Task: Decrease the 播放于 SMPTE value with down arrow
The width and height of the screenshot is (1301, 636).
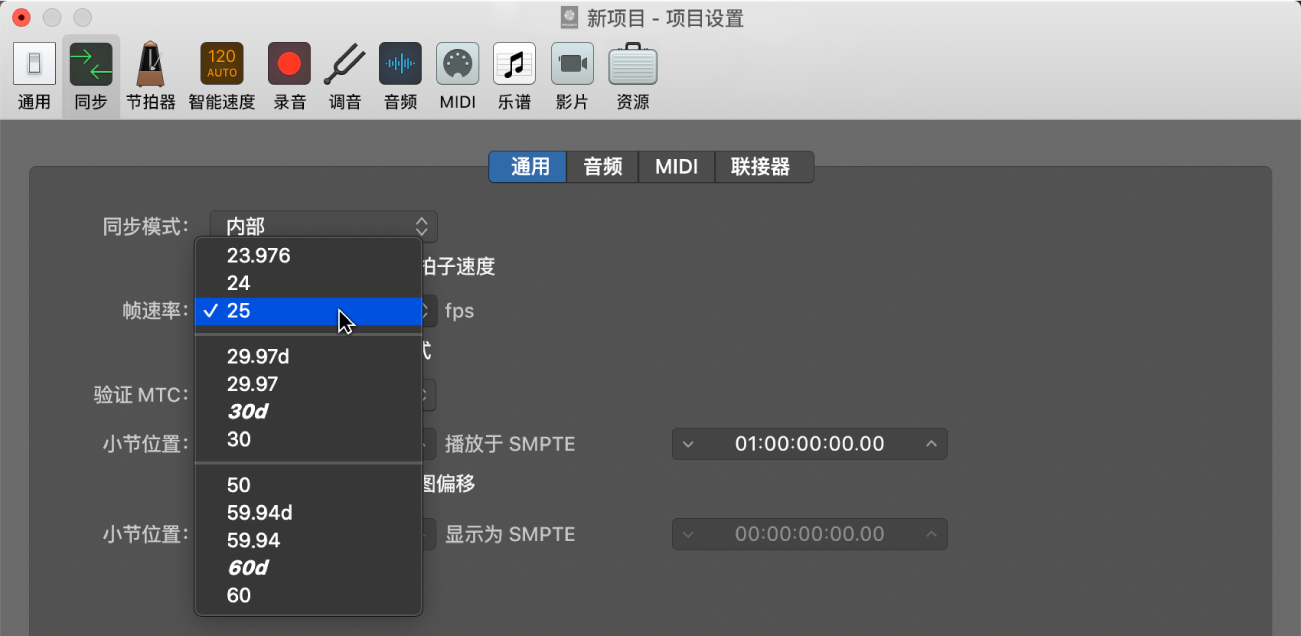Action: pyautogui.click(x=688, y=444)
